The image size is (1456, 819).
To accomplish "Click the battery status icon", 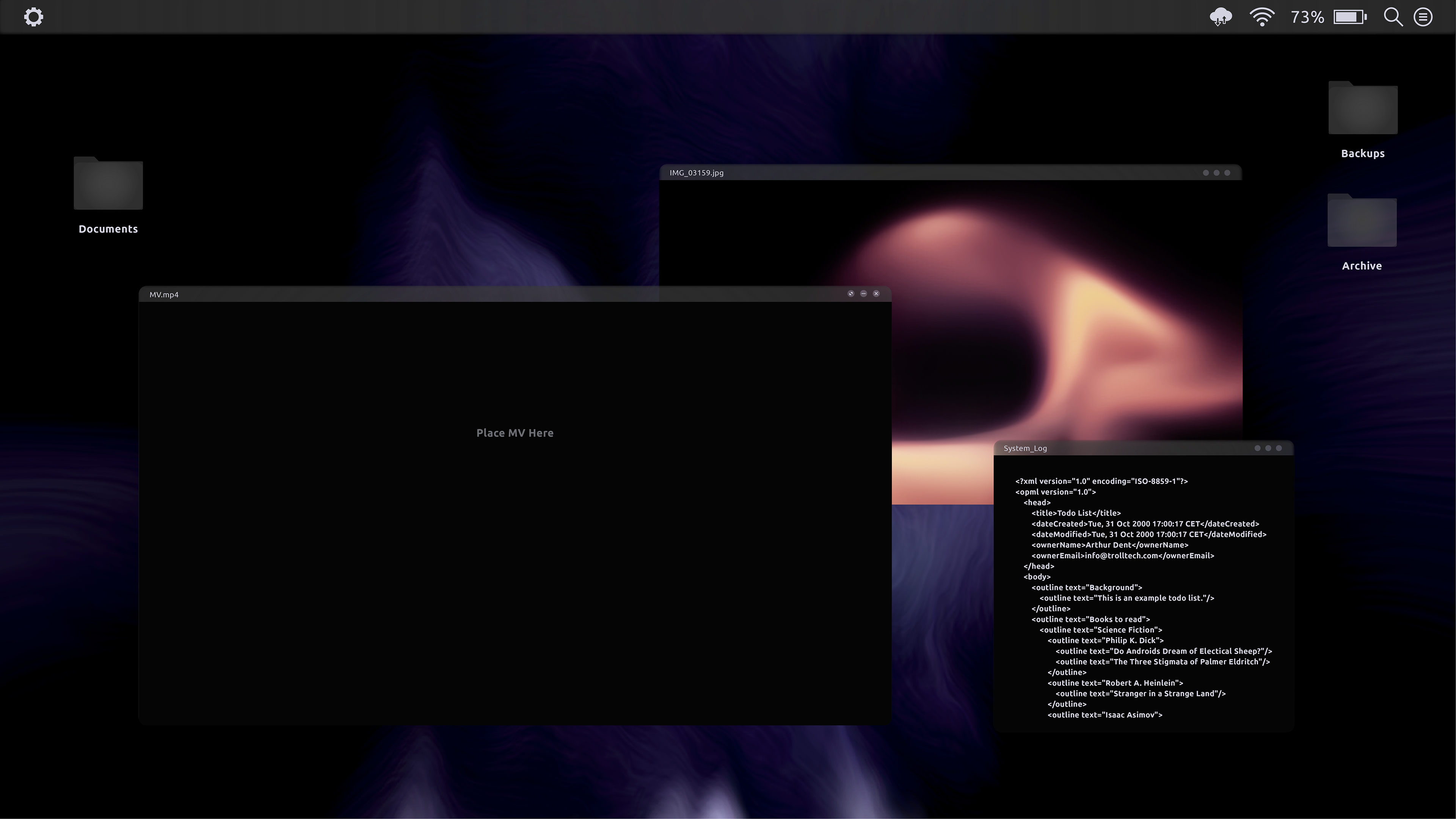I will click(1350, 17).
